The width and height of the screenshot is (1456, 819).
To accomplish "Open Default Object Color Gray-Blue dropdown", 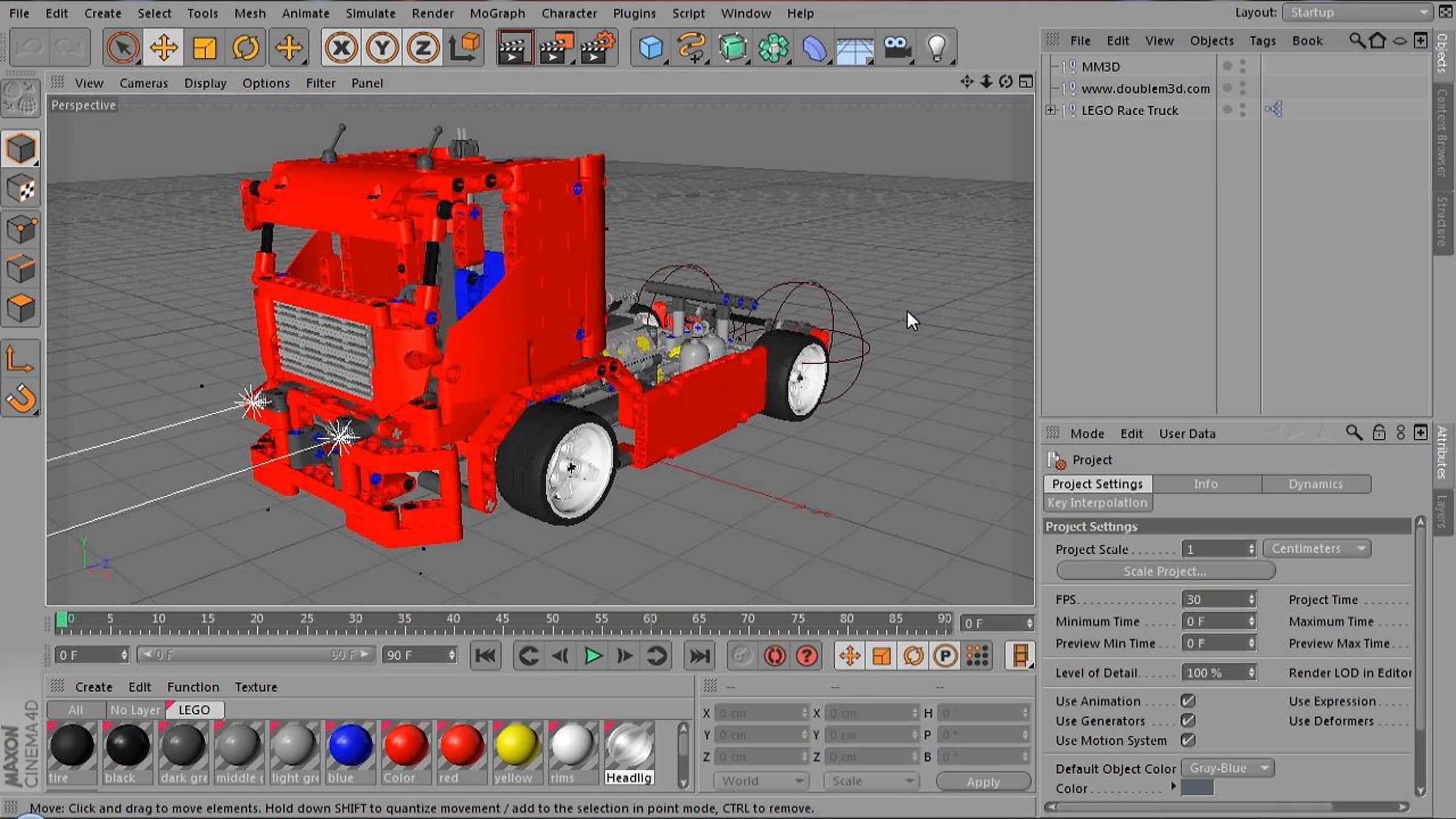I will (1227, 768).
